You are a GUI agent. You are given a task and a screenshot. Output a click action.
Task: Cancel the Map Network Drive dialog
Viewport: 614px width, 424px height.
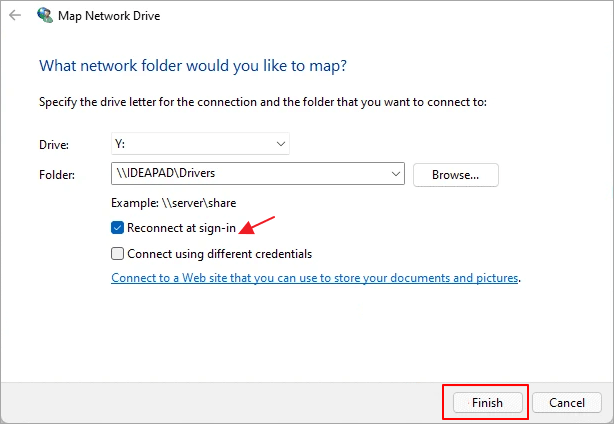tap(567, 401)
